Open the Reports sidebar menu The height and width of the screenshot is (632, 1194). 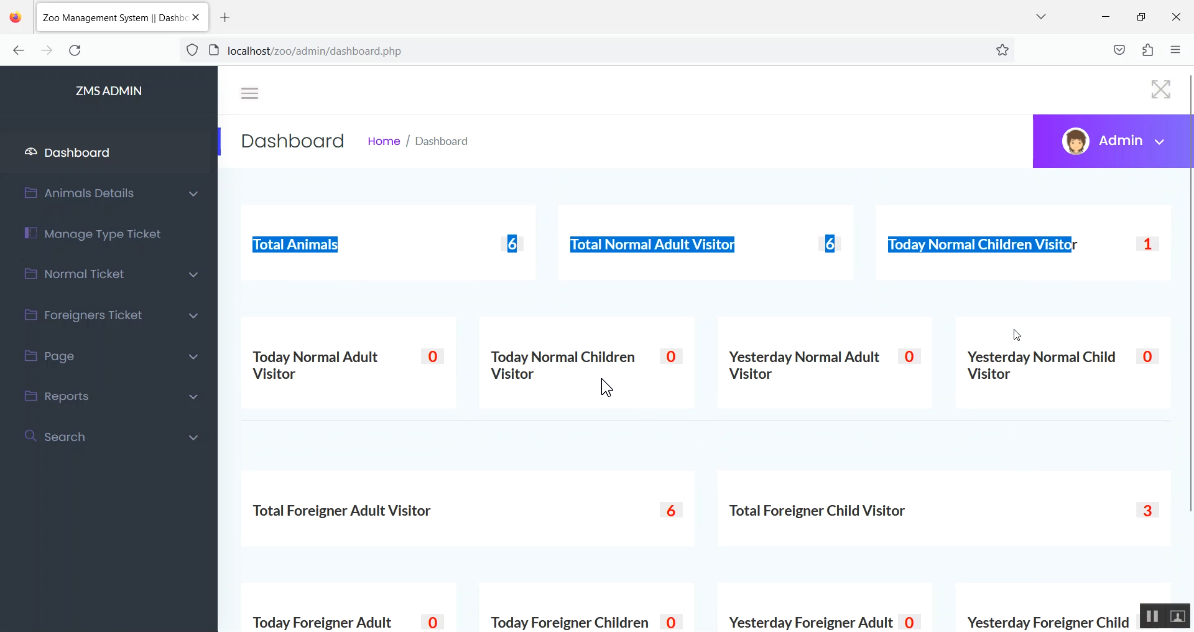click(66, 396)
